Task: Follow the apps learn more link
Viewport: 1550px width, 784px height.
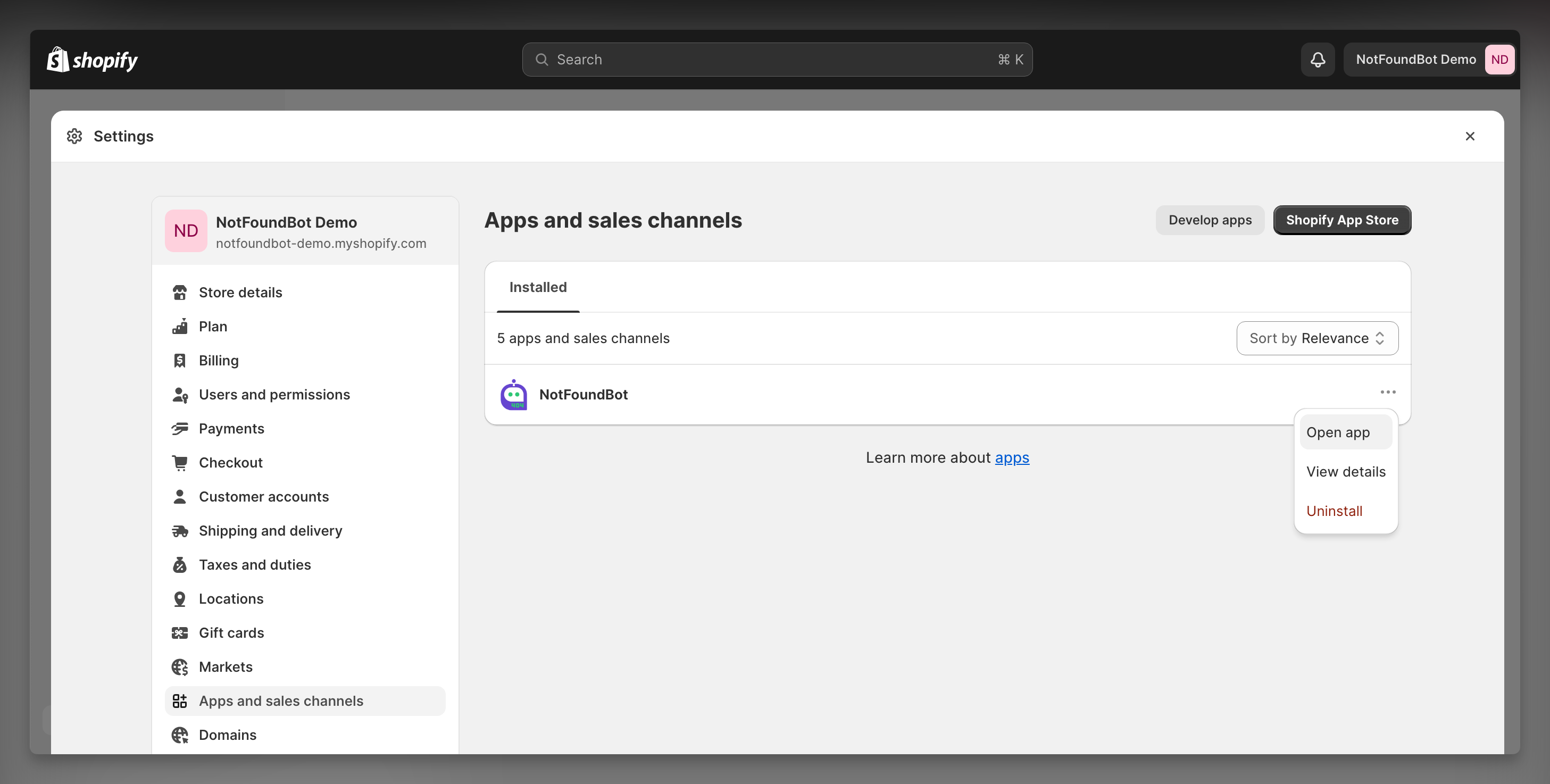Action: click(1012, 458)
